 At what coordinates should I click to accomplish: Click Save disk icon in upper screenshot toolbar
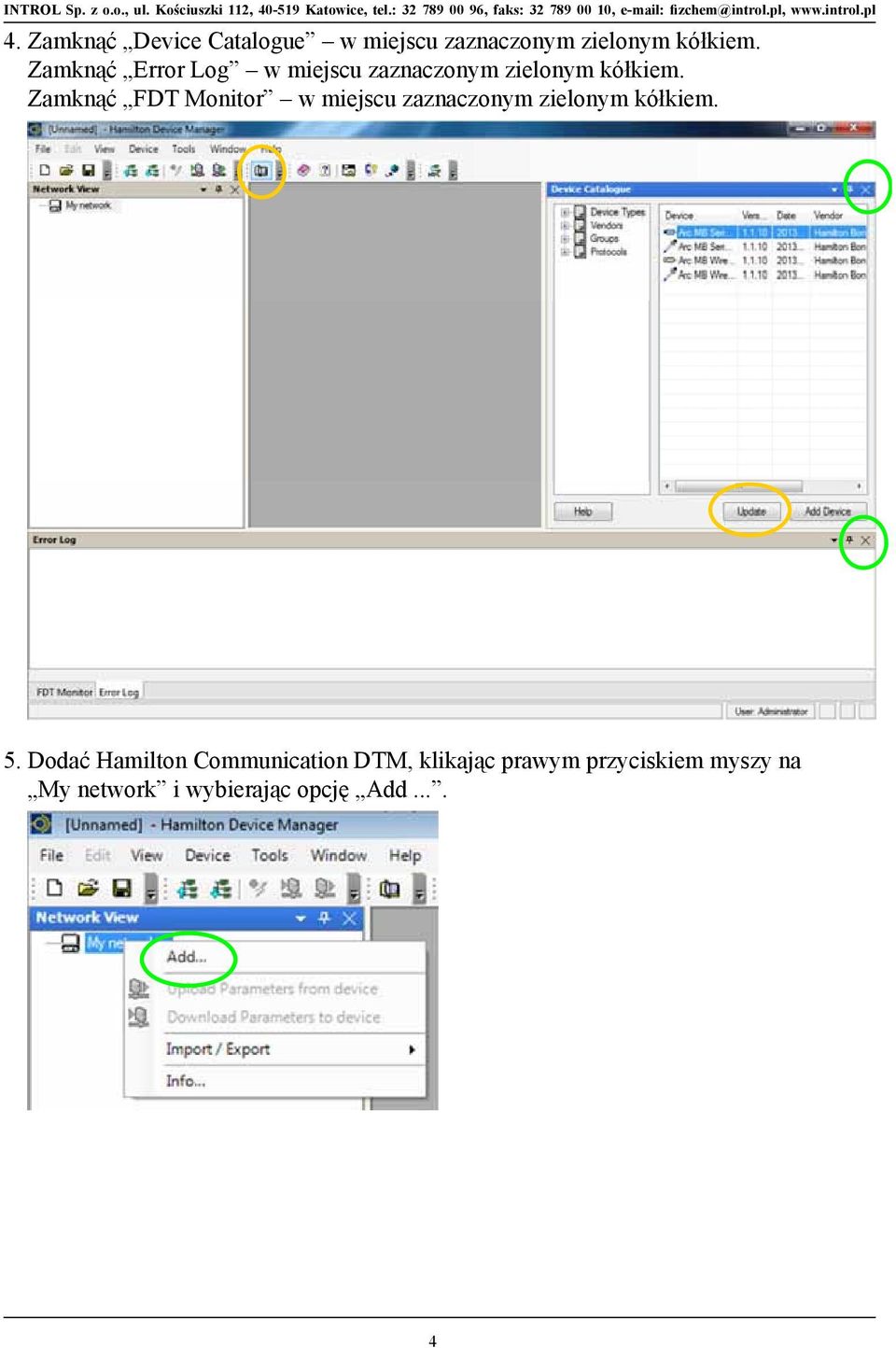[88, 170]
